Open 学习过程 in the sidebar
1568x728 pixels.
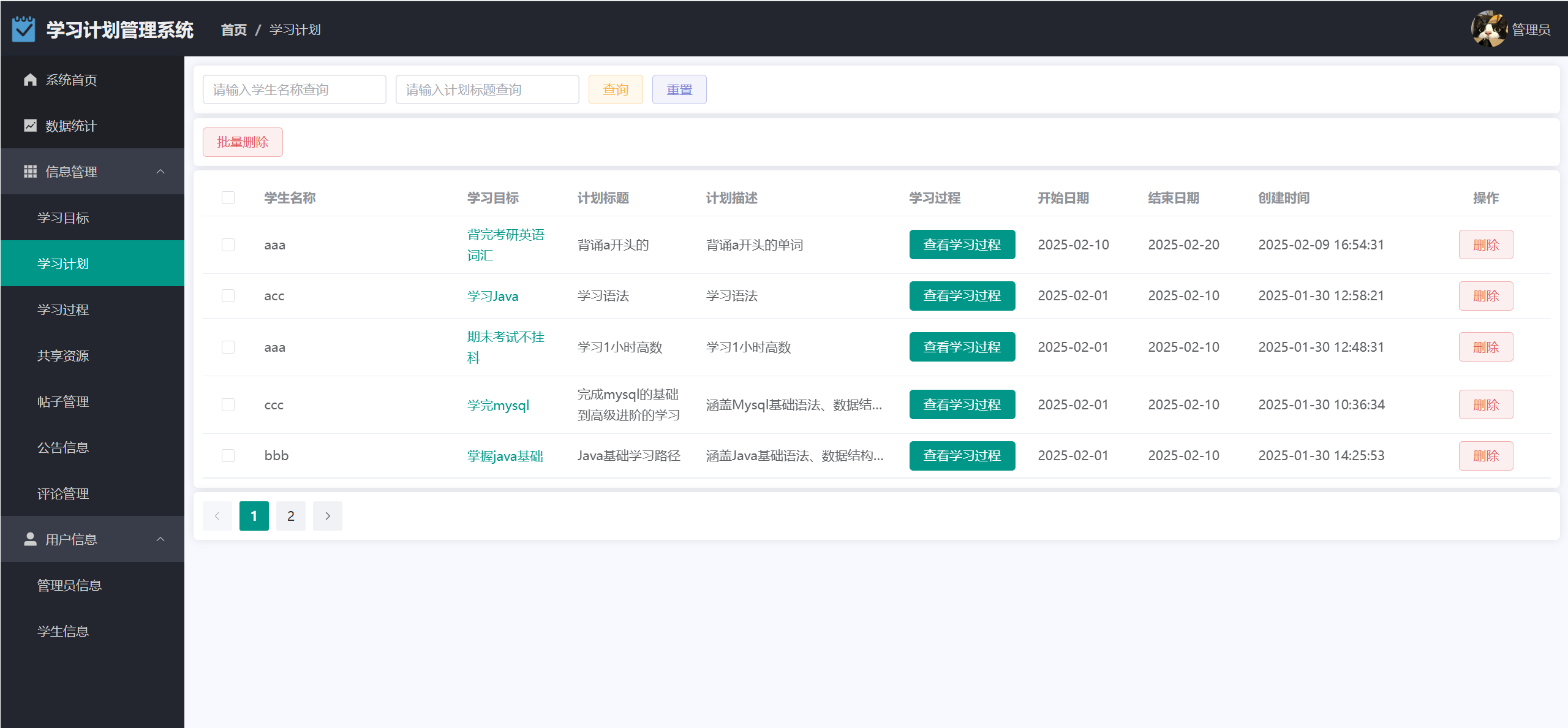point(63,309)
